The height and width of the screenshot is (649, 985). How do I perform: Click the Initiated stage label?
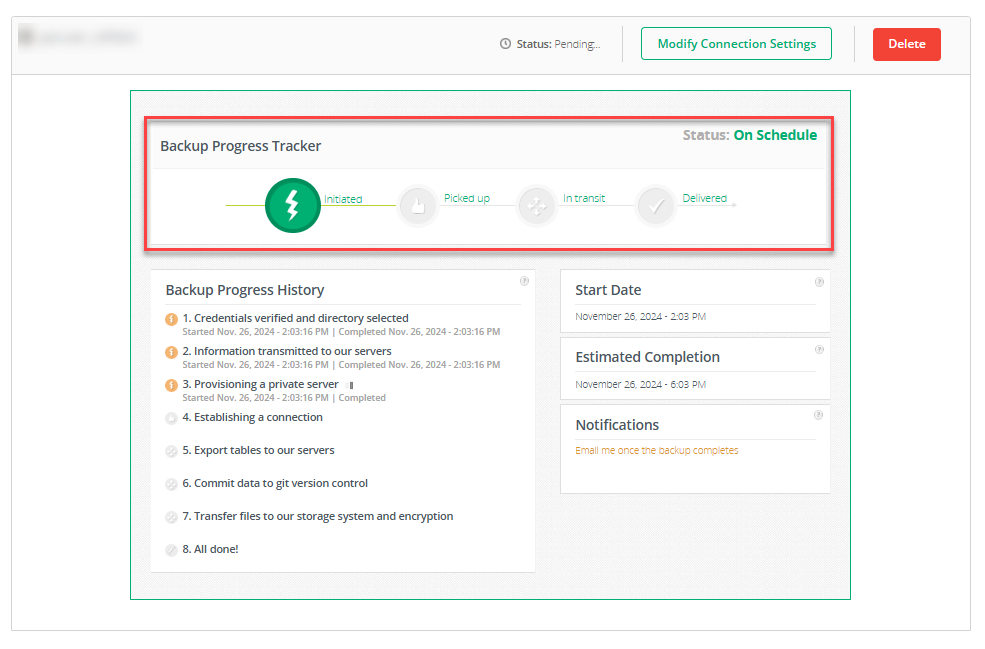tap(343, 199)
